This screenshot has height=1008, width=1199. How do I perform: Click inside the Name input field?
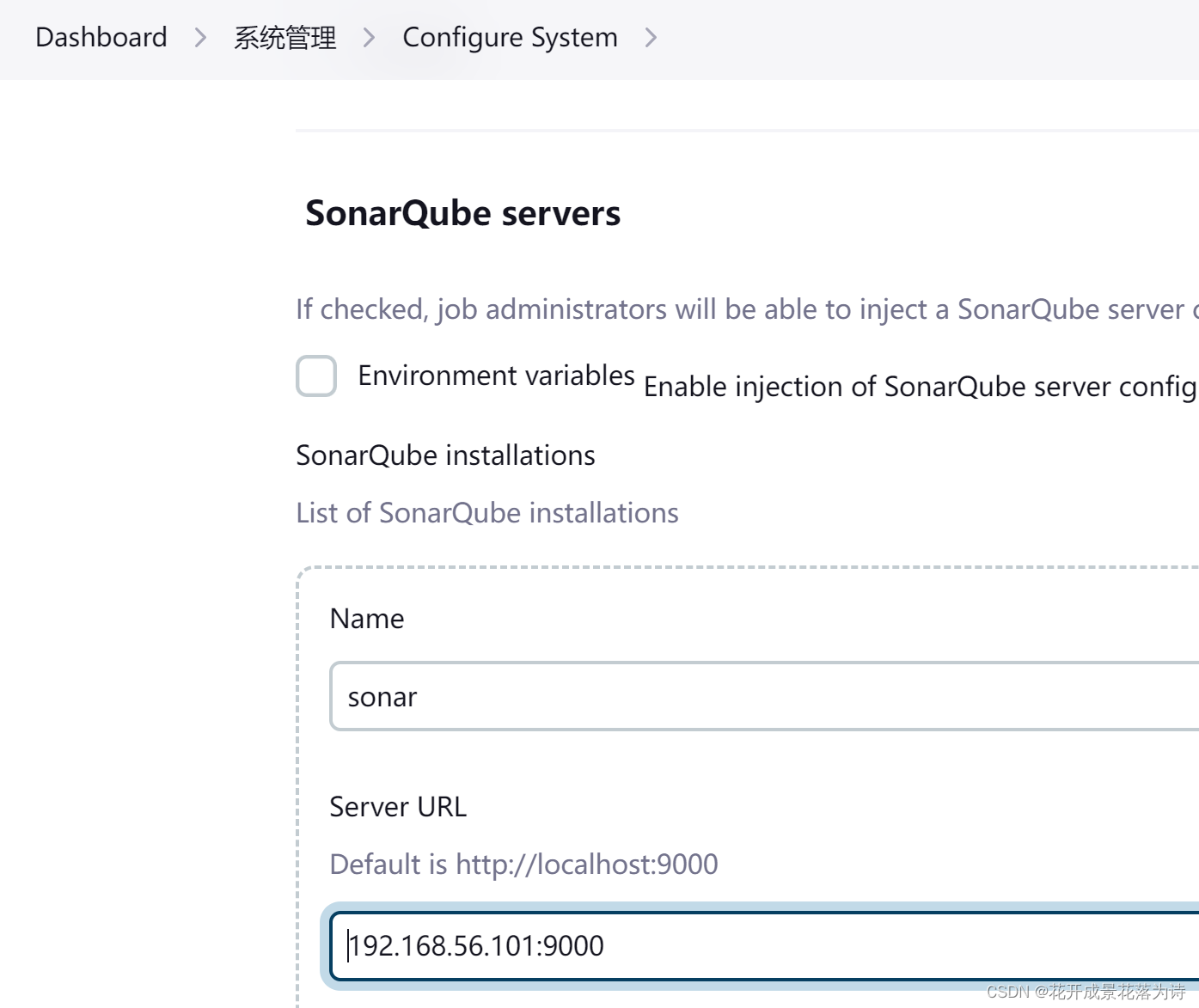coord(602,696)
